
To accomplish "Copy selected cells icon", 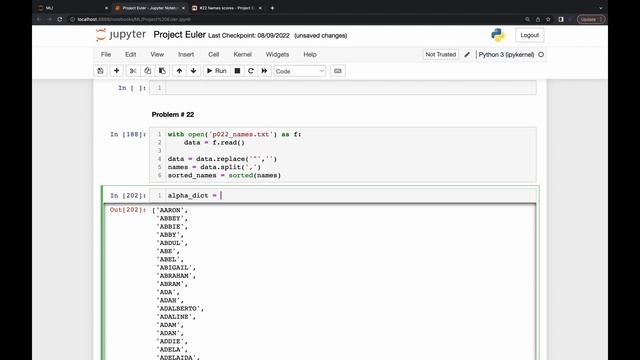I will coord(147,71).
